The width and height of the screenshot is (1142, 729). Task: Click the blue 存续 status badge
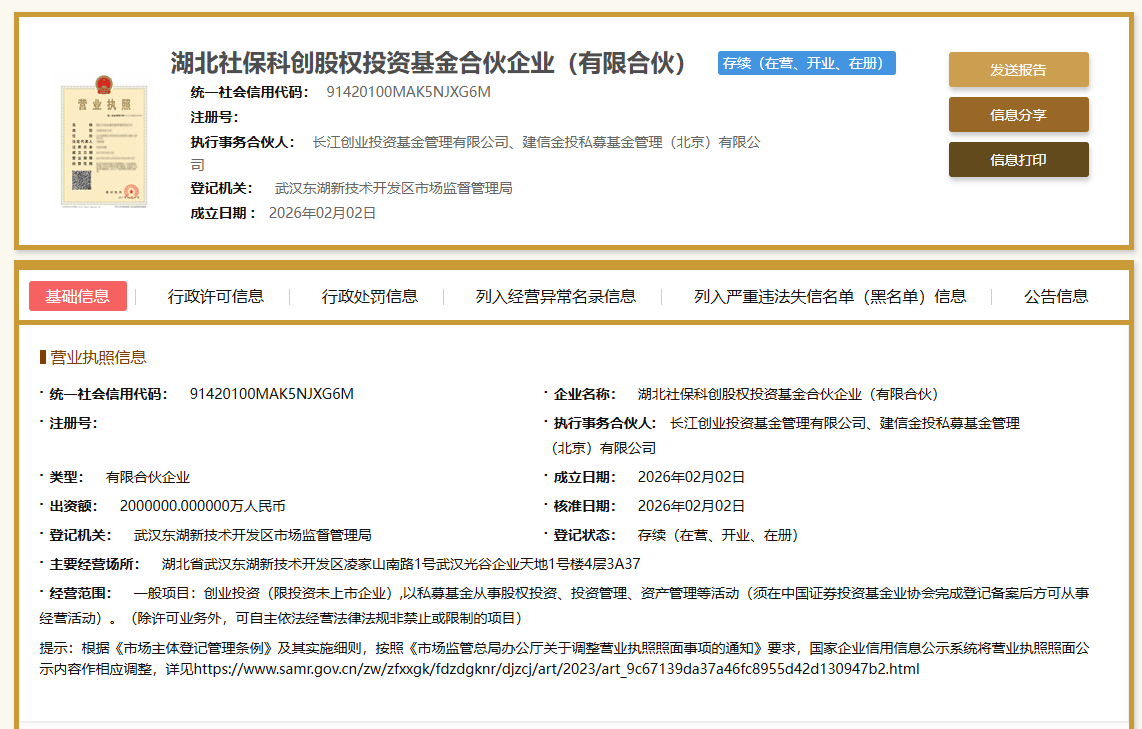tap(806, 63)
